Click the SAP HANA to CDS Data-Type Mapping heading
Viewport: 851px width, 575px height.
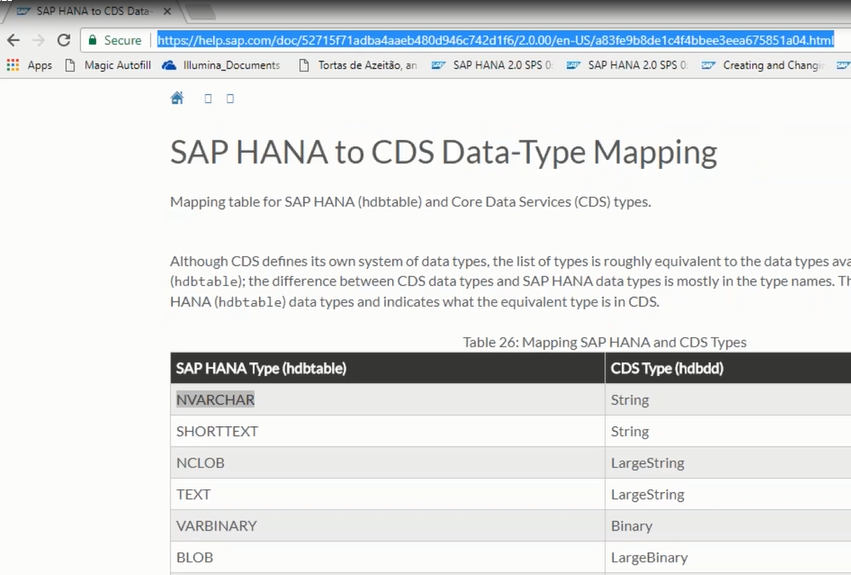click(x=443, y=152)
